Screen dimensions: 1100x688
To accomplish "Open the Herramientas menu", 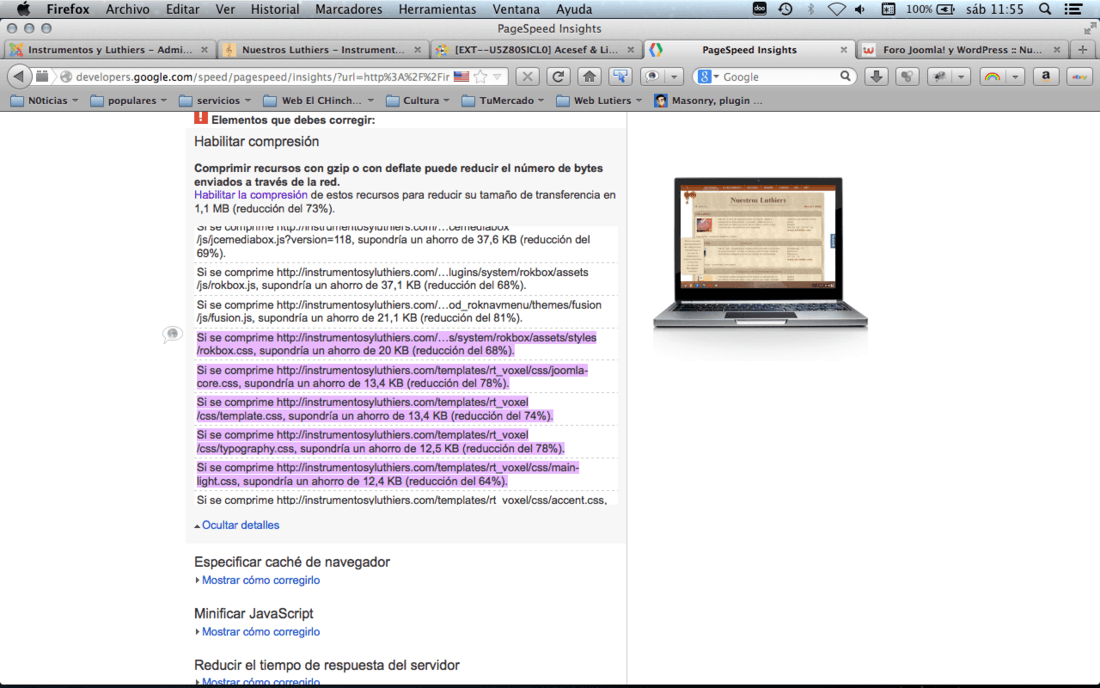I will pyautogui.click(x=437, y=9).
